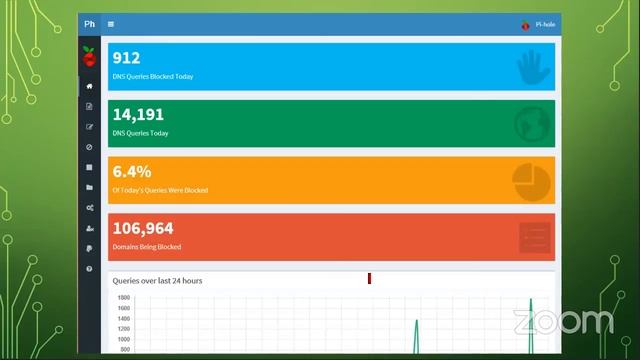
Task: Toggle the hamburger sidebar menu button
Action: pos(111,24)
